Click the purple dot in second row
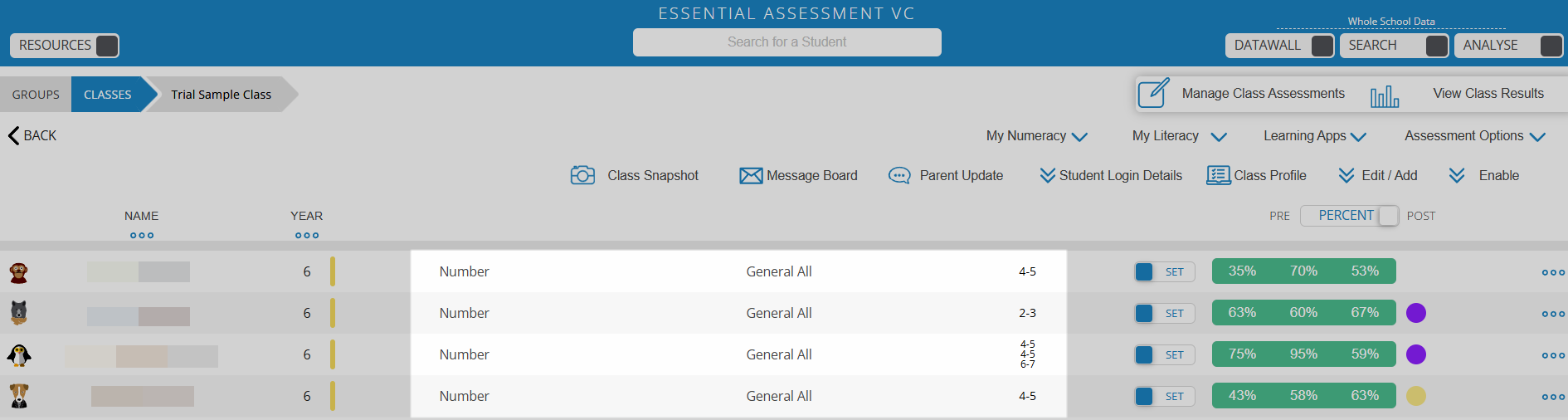 click(1416, 313)
